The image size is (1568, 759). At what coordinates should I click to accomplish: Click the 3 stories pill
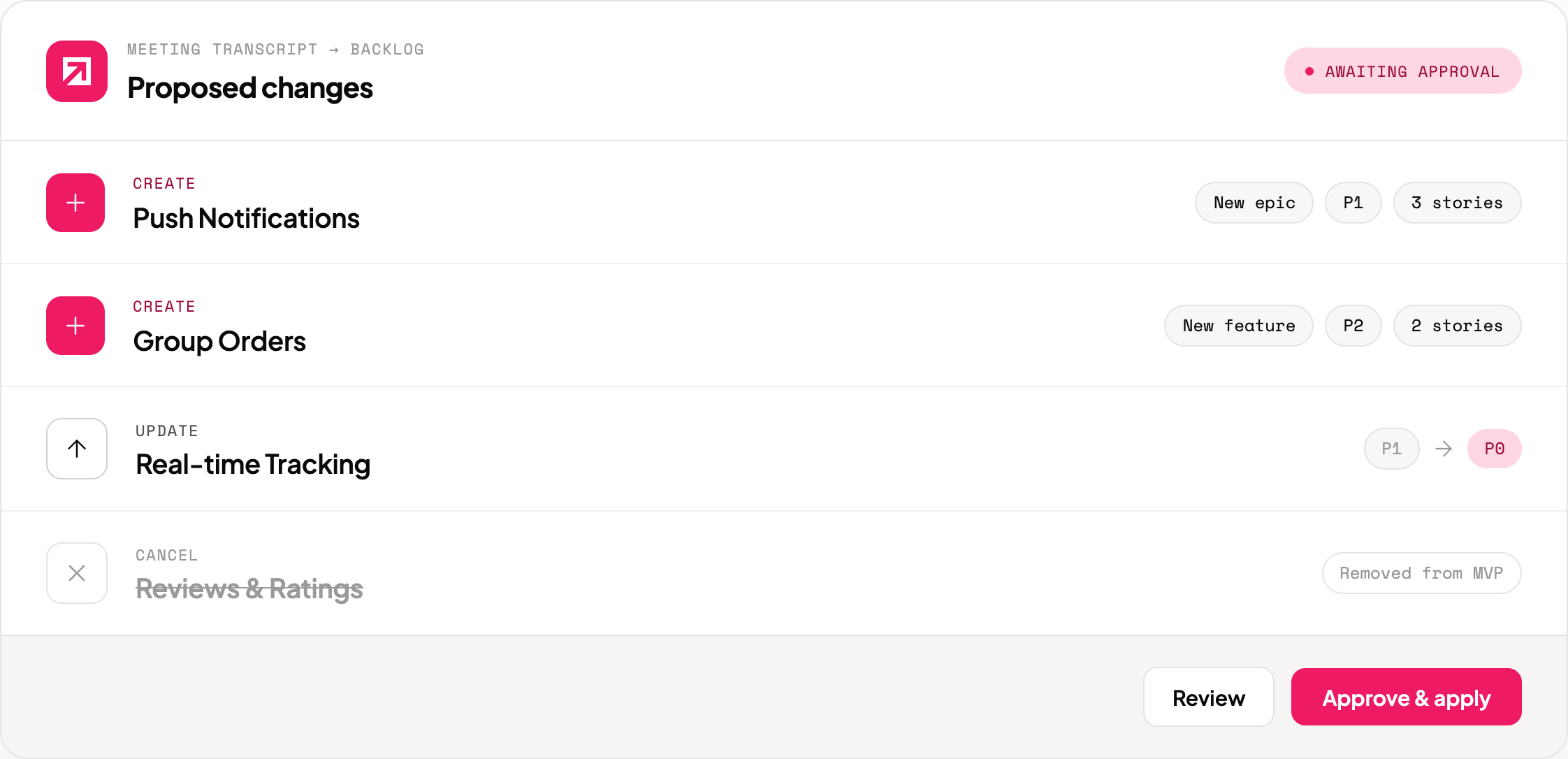(1458, 203)
